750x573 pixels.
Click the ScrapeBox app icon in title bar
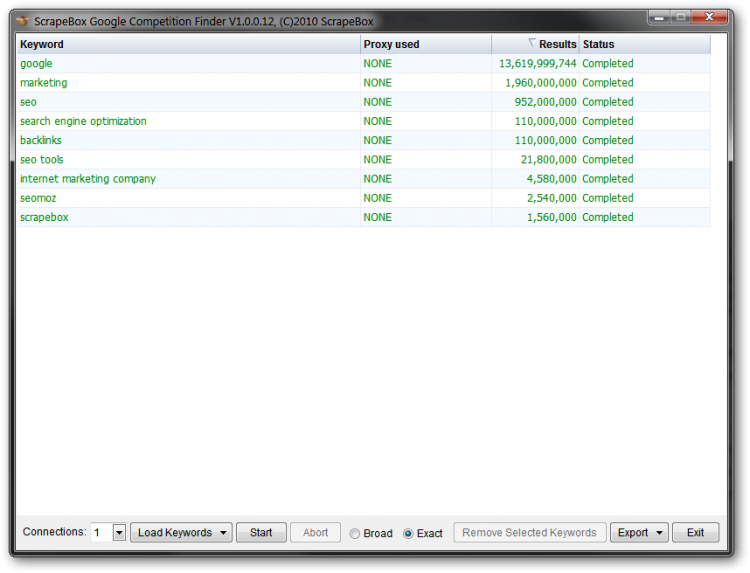(22, 21)
